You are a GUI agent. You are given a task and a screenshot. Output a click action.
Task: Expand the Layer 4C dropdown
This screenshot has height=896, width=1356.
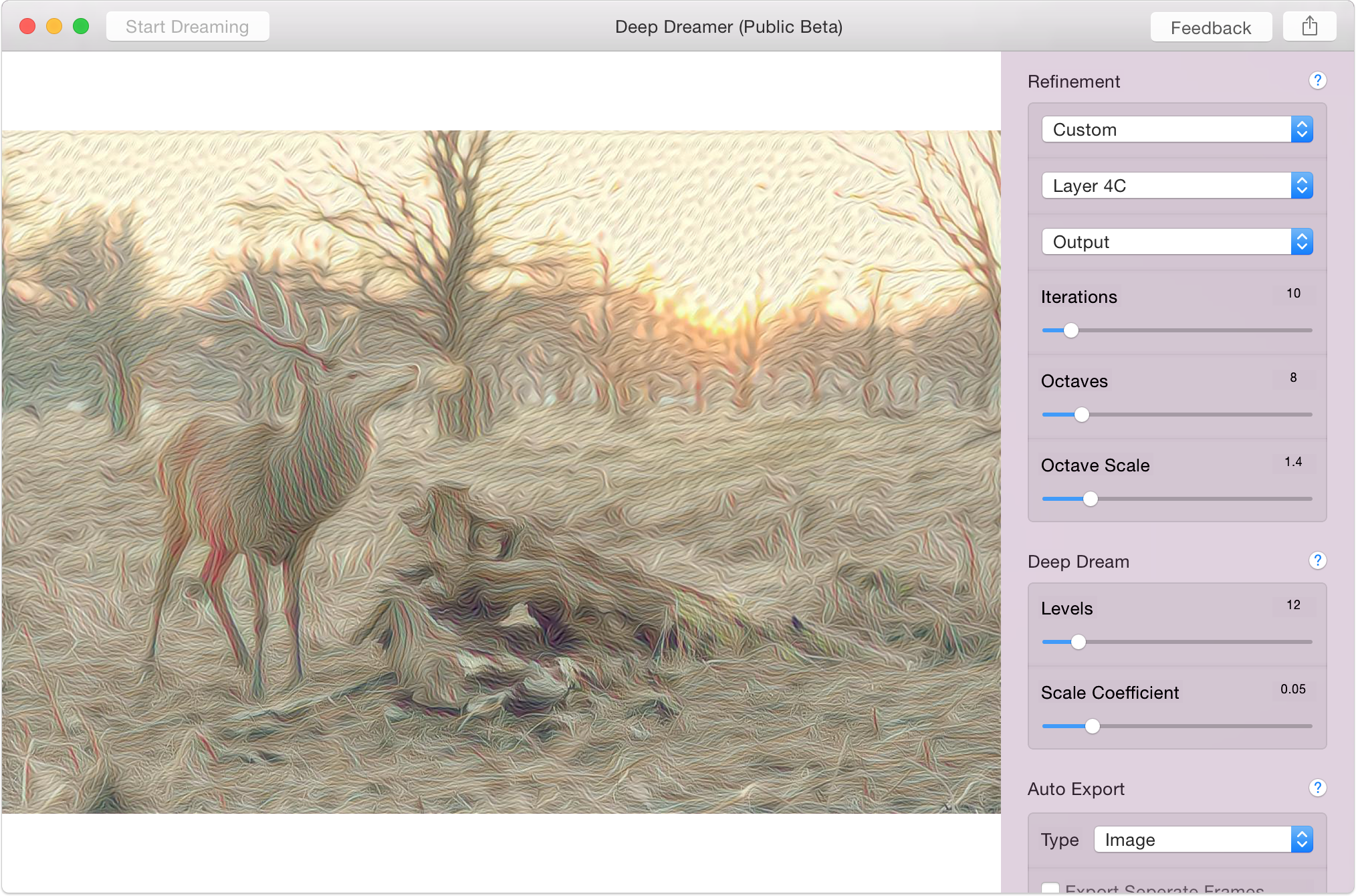1177,186
